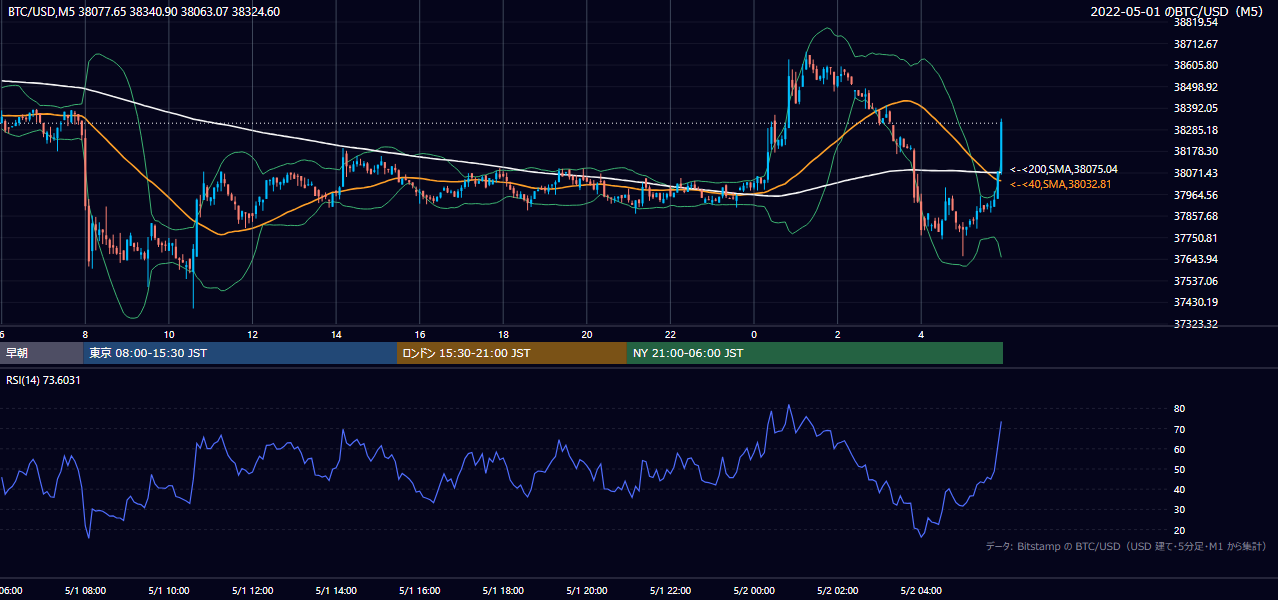Viewport: 1278px width, 600px height.
Task: Click the RSI 70 level label
Action: point(1180,429)
